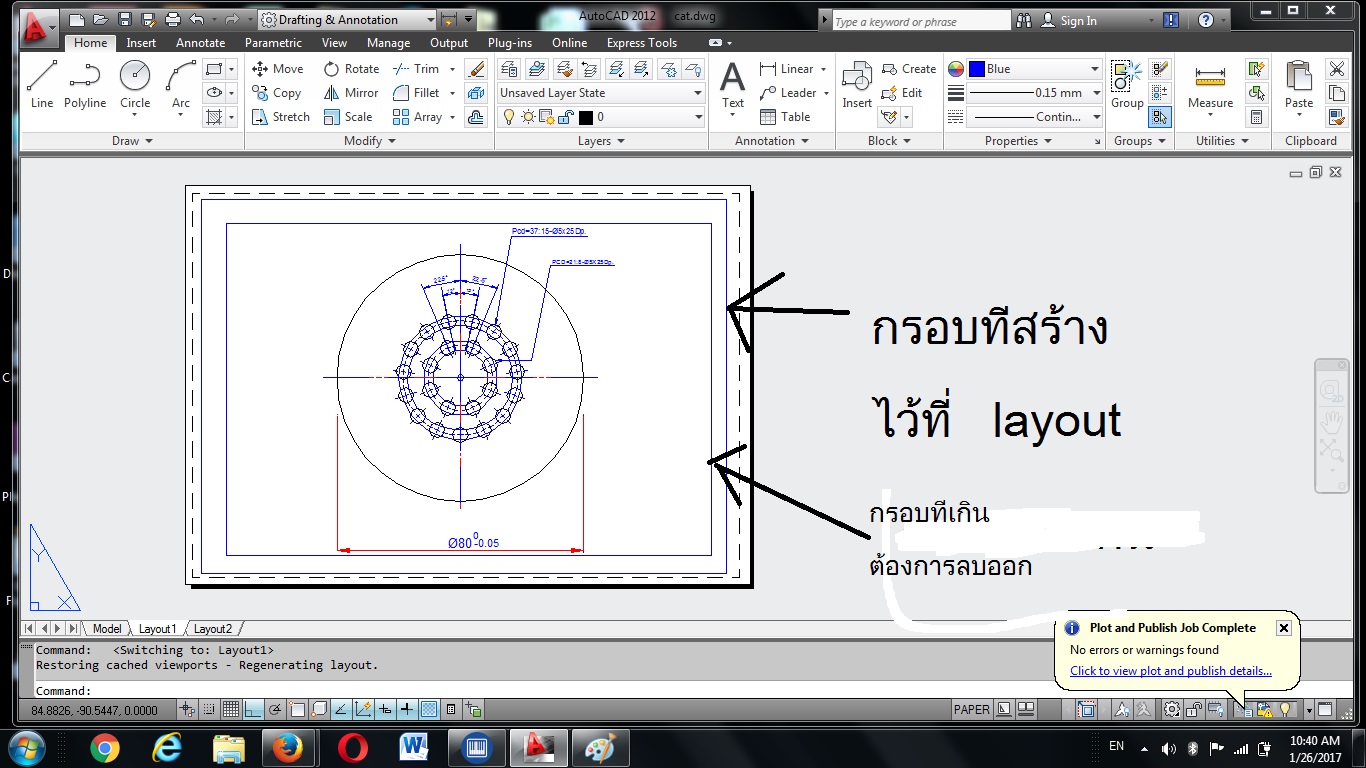Open the Insert ribbon tab
The height and width of the screenshot is (768, 1366).
pos(141,43)
